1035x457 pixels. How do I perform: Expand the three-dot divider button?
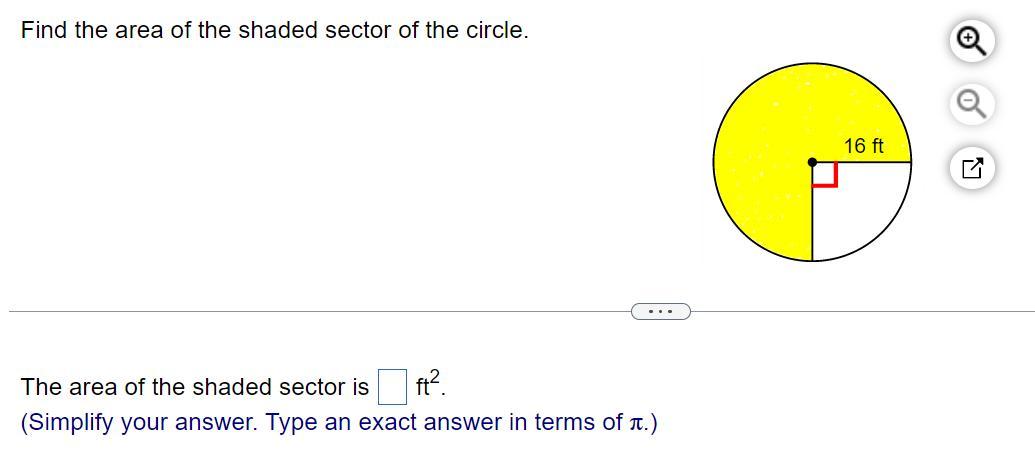pyautogui.click(x=660, y=311)
